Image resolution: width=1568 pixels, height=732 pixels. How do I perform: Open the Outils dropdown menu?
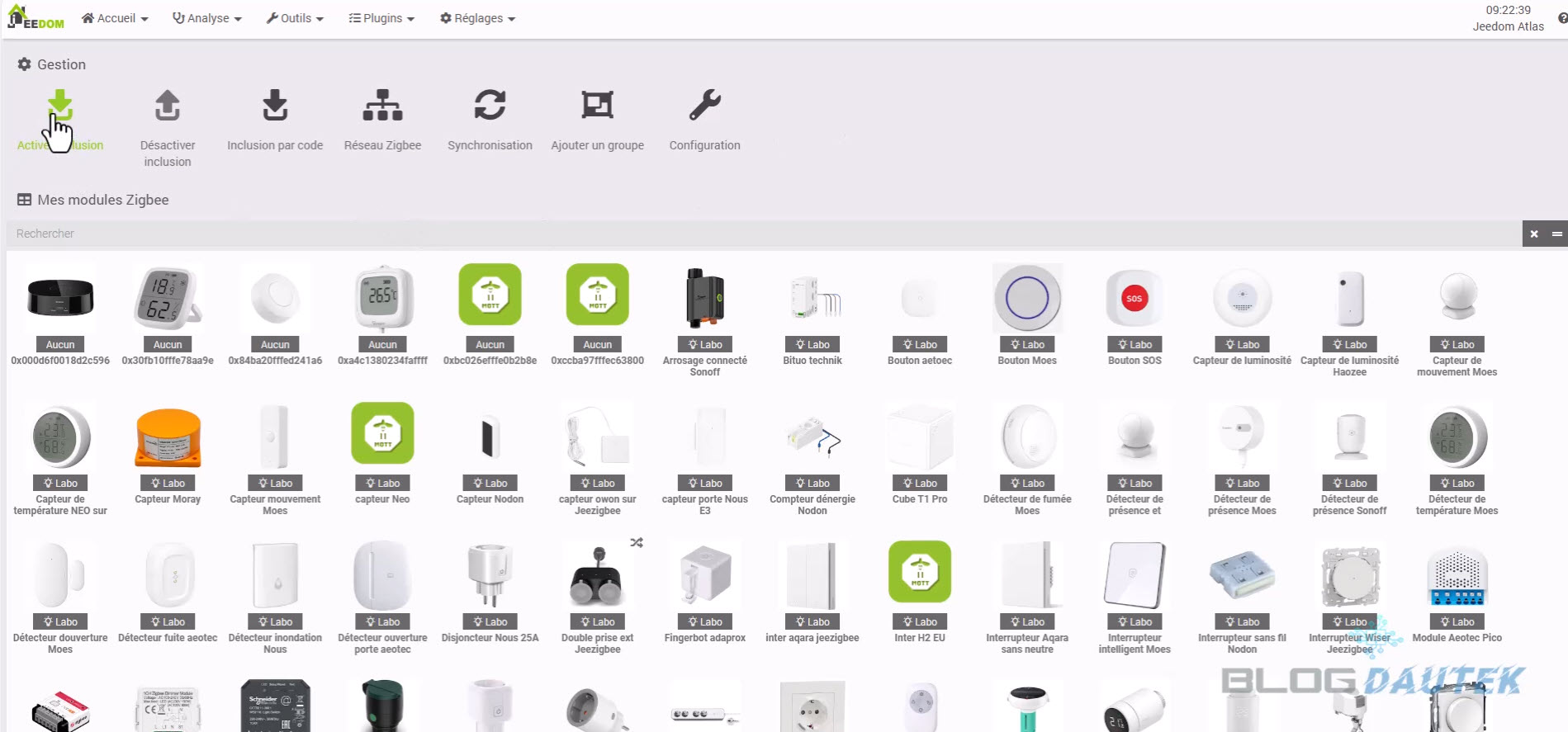click(x=295, y=18)
